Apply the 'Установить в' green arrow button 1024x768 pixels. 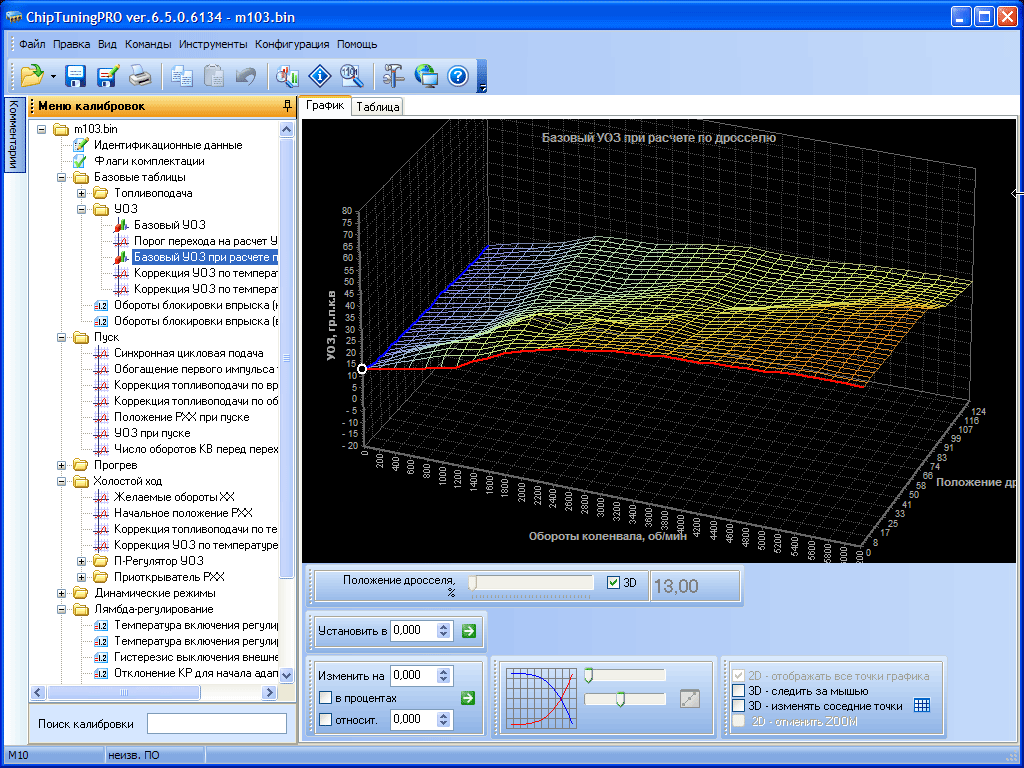pos(469,631)
